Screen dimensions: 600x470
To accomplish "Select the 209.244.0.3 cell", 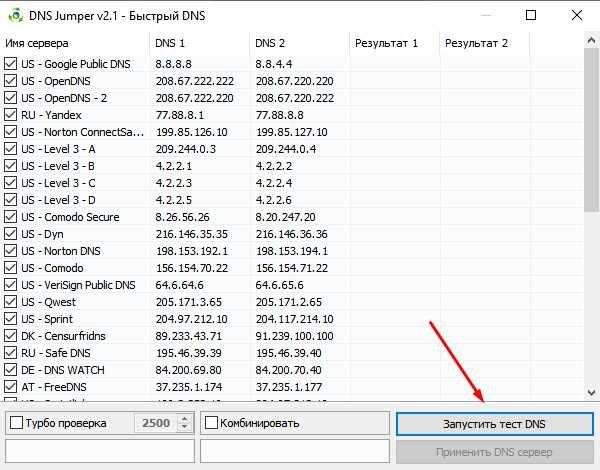I will coord(186,149).
